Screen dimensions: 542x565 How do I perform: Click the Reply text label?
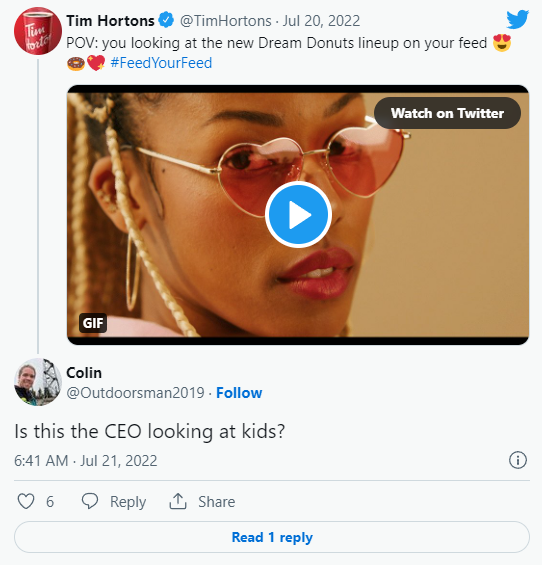pos(128,502)
